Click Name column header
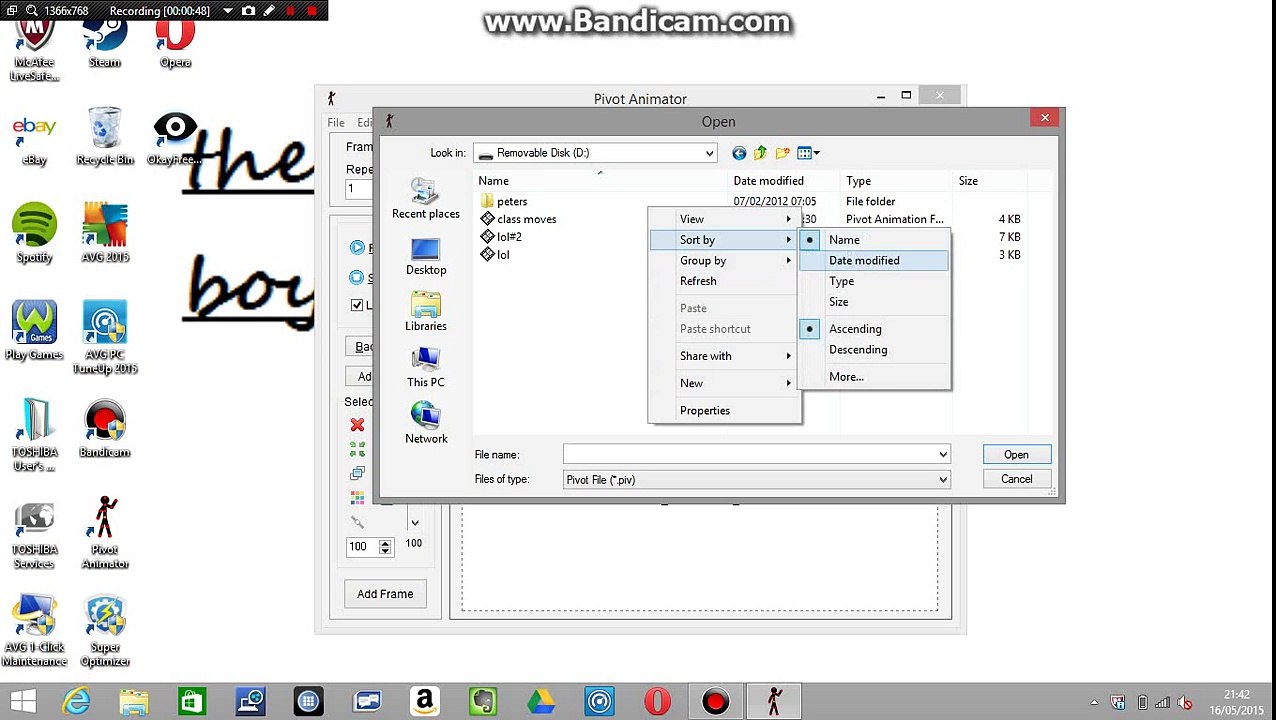This screenshot has height=720, width=1276. [601, 181]
